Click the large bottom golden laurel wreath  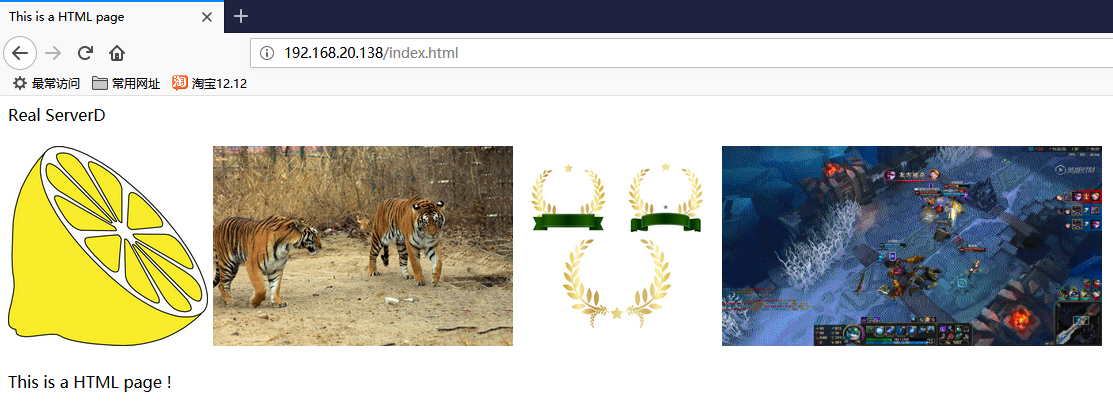point(617,283)
